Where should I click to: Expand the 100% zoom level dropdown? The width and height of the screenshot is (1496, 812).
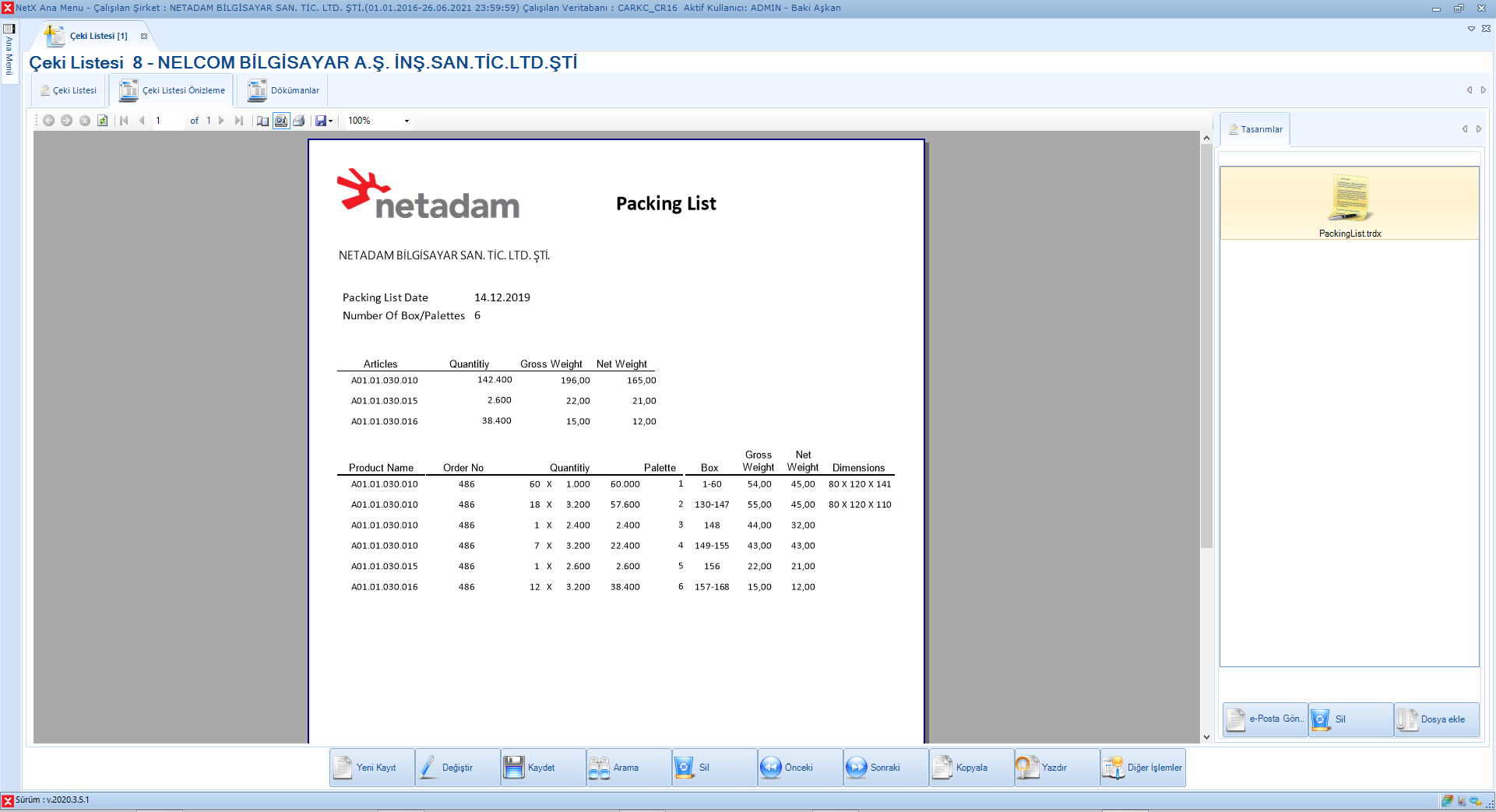click(x=407, y=121)
